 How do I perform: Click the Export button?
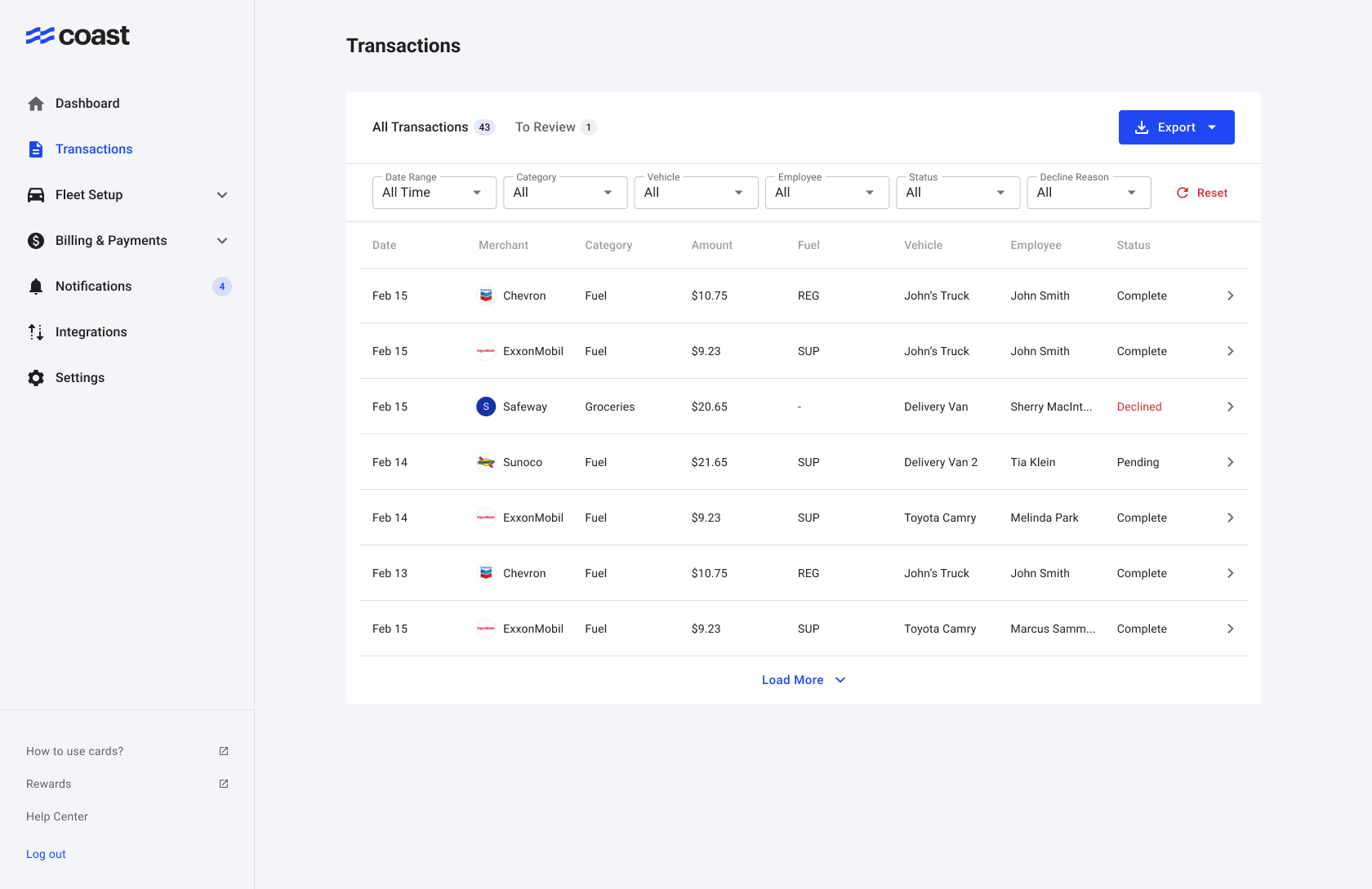pyautogui.click(x=1176, y=127)
